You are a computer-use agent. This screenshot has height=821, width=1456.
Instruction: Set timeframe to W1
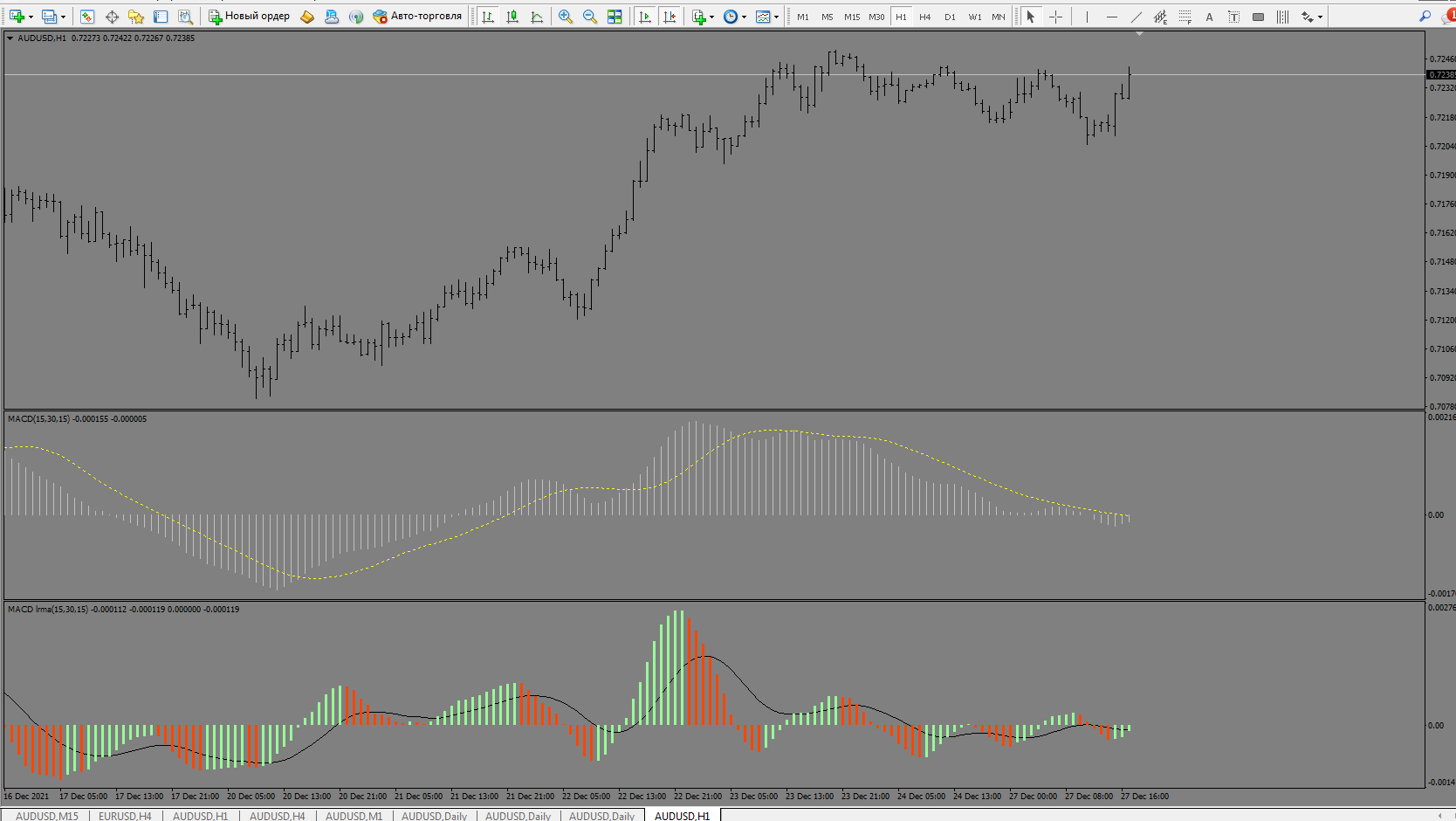point(974,17)
